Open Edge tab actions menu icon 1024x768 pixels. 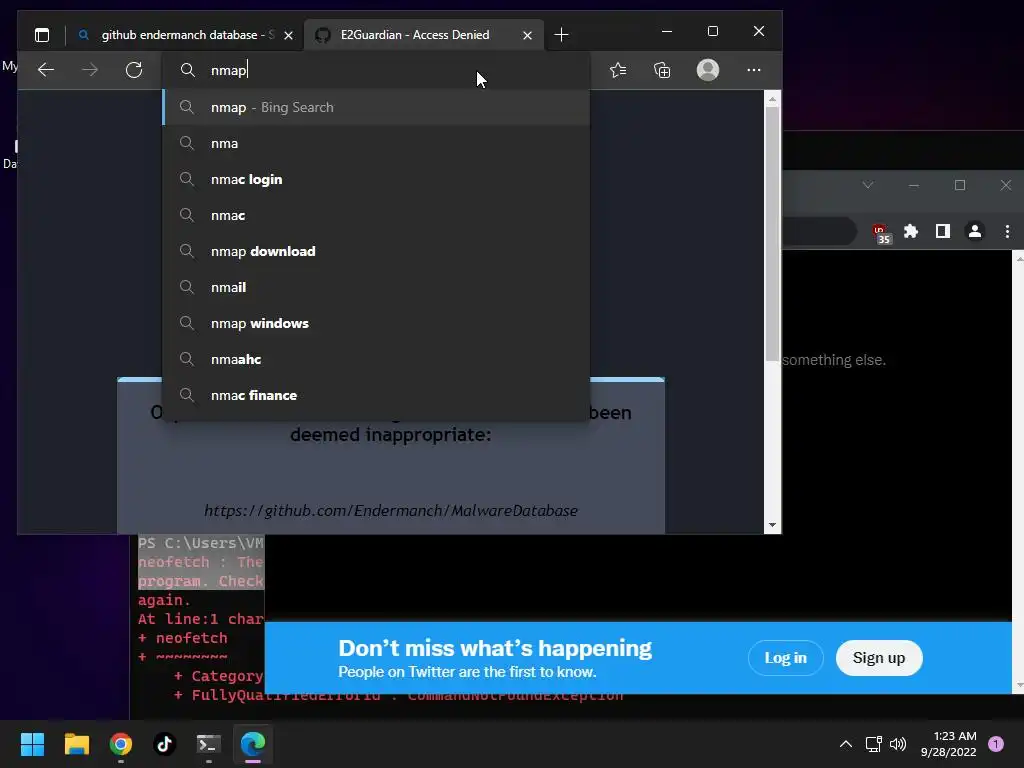[42, 35]
